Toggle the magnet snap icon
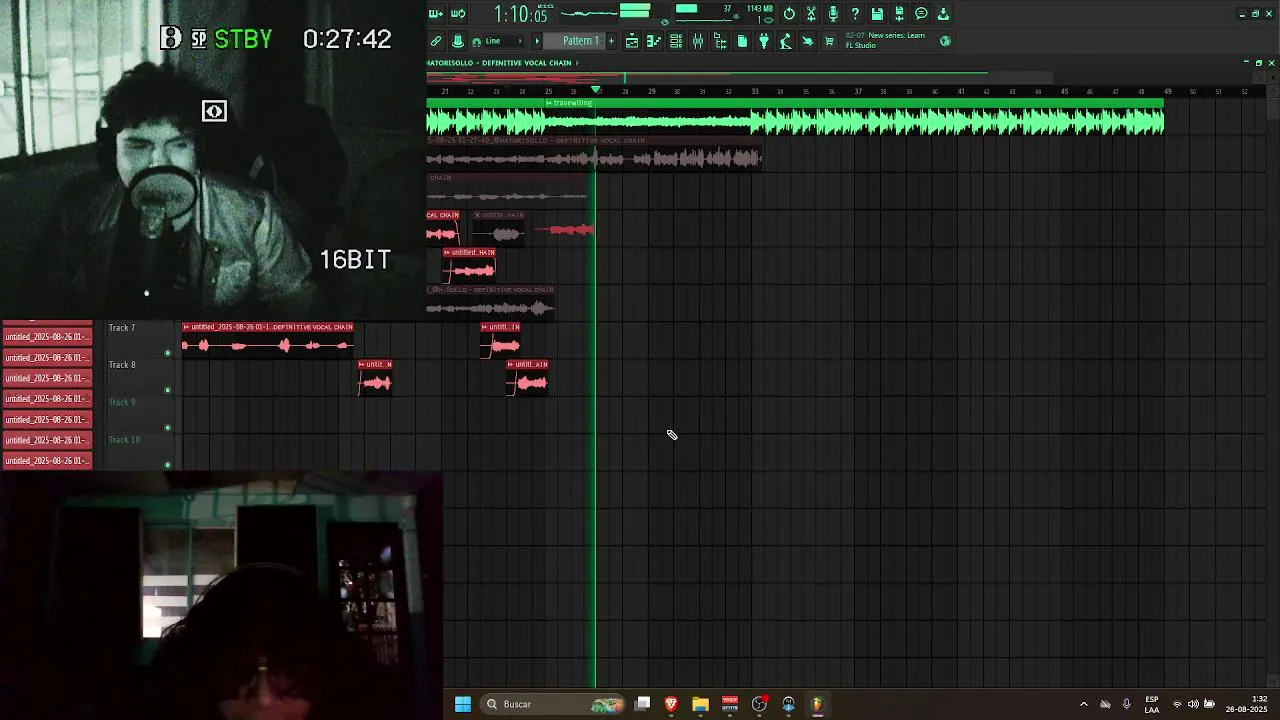This screenshot has width=1280, height=720. (x=476, y=41)
